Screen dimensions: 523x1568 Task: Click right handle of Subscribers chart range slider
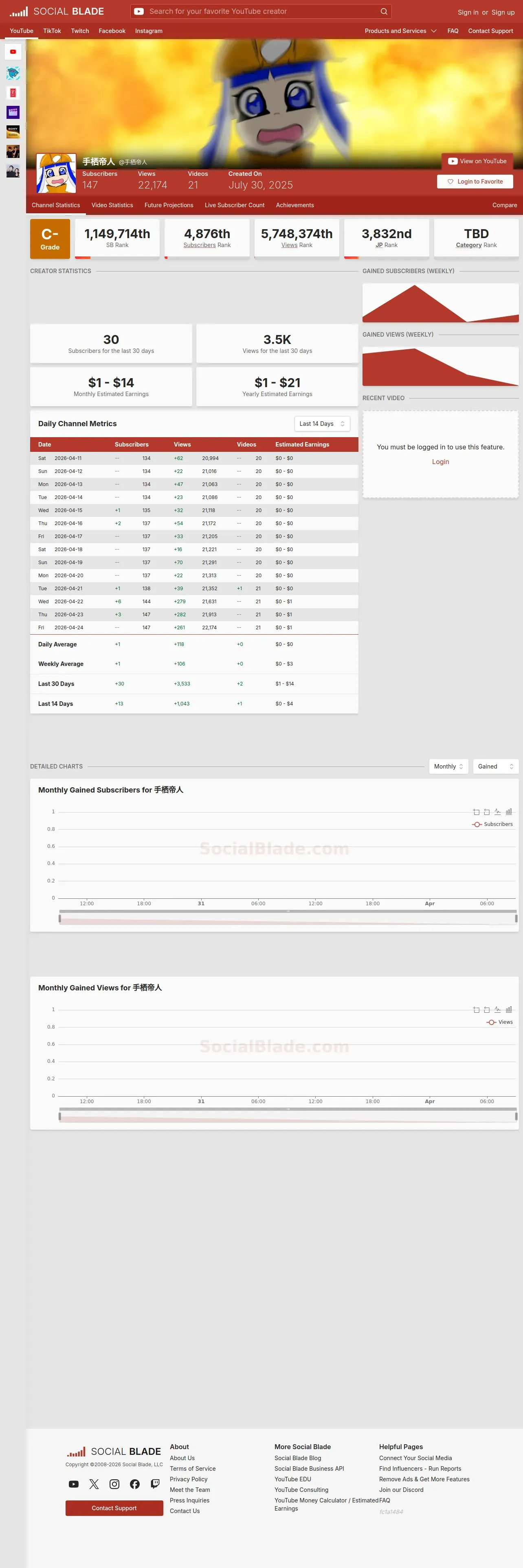coord(516,918)
